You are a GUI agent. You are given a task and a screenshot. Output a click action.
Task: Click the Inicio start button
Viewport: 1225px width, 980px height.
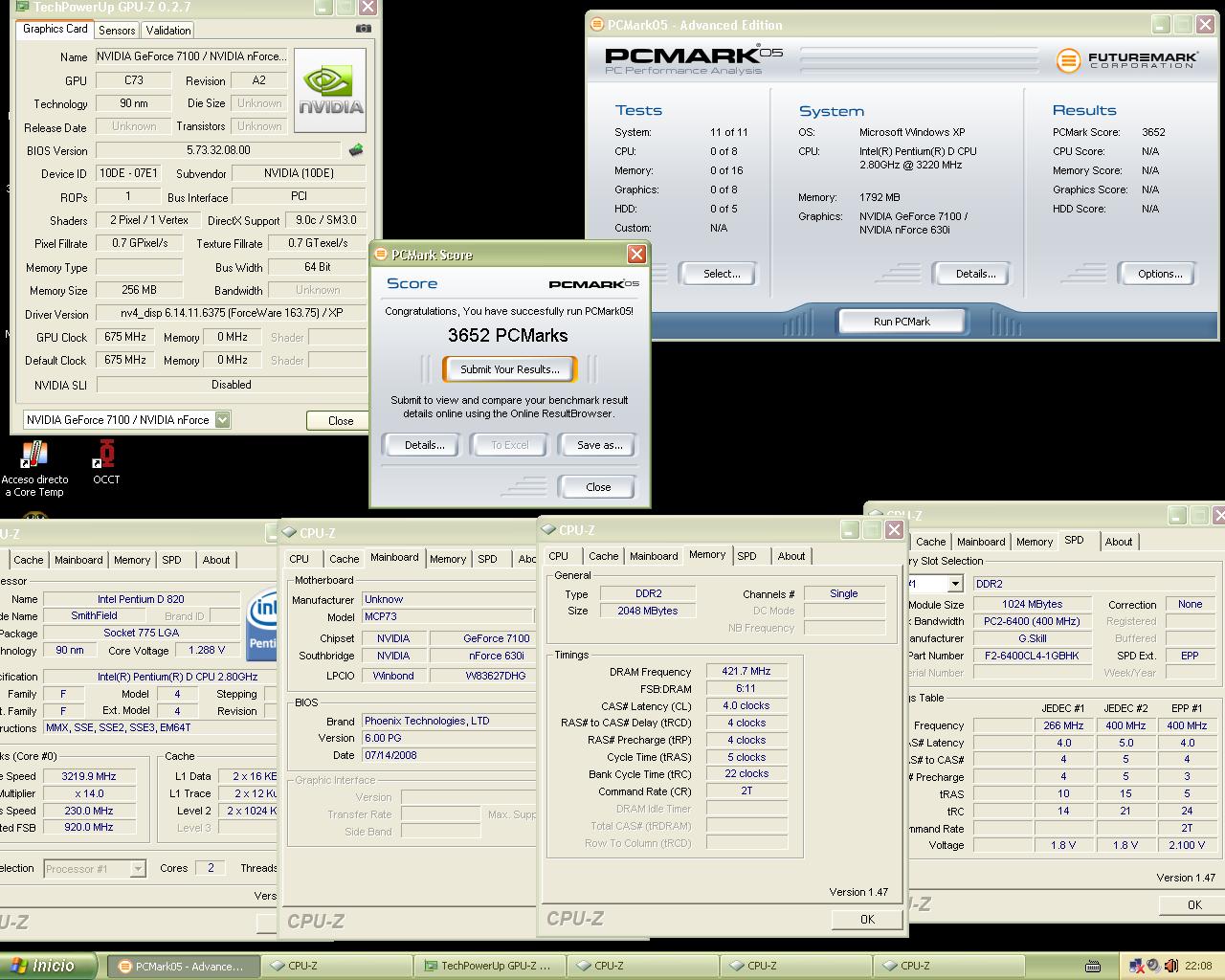pyautogui.click(x=48, y=966)
